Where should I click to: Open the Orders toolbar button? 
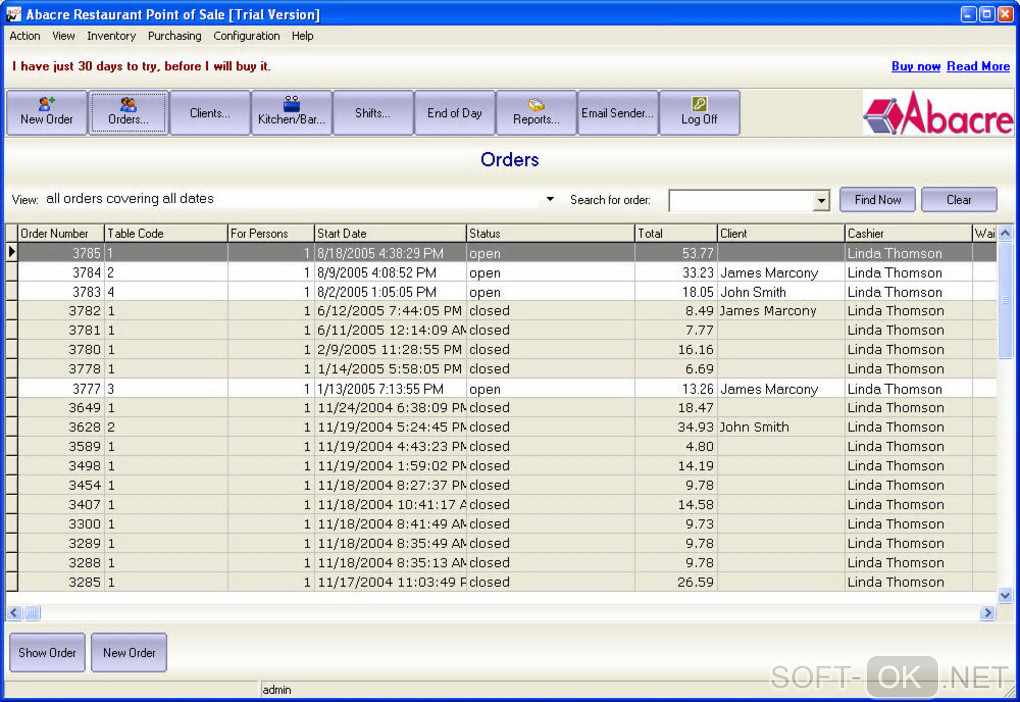[128, 113]
